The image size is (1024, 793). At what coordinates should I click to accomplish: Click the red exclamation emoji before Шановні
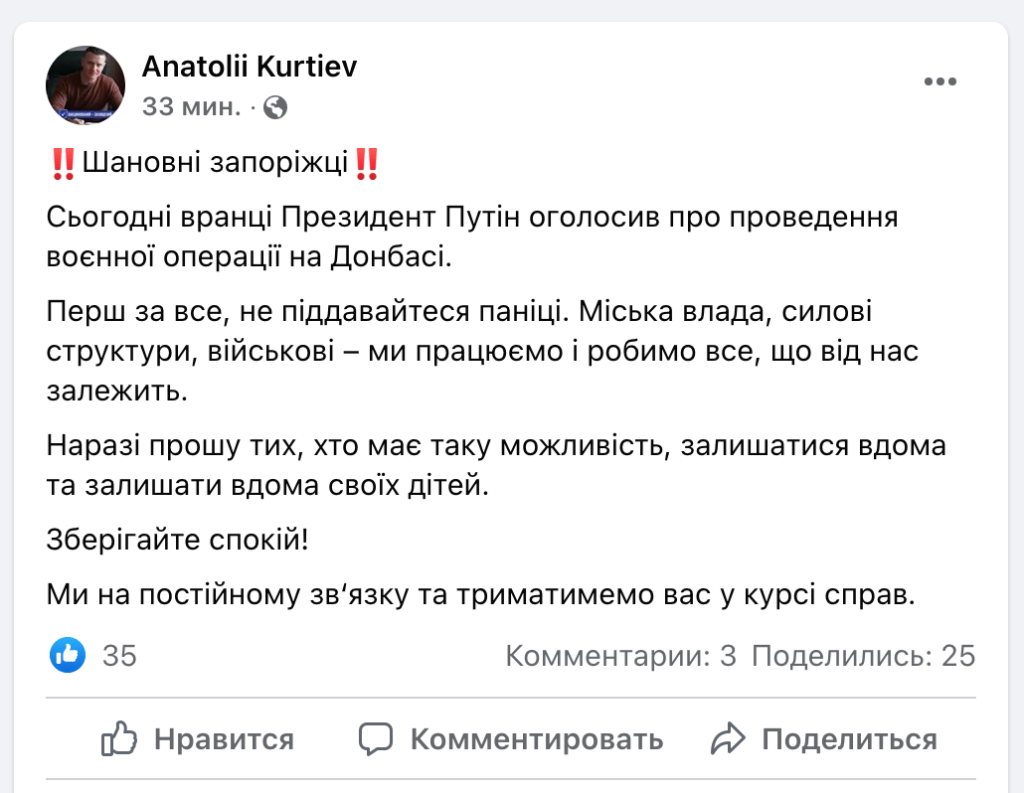point(61,162)
